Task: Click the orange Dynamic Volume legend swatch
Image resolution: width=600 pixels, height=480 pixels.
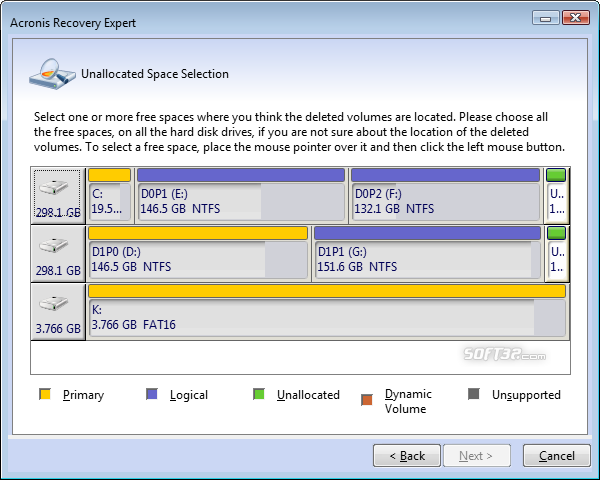Action: (367, 400)
